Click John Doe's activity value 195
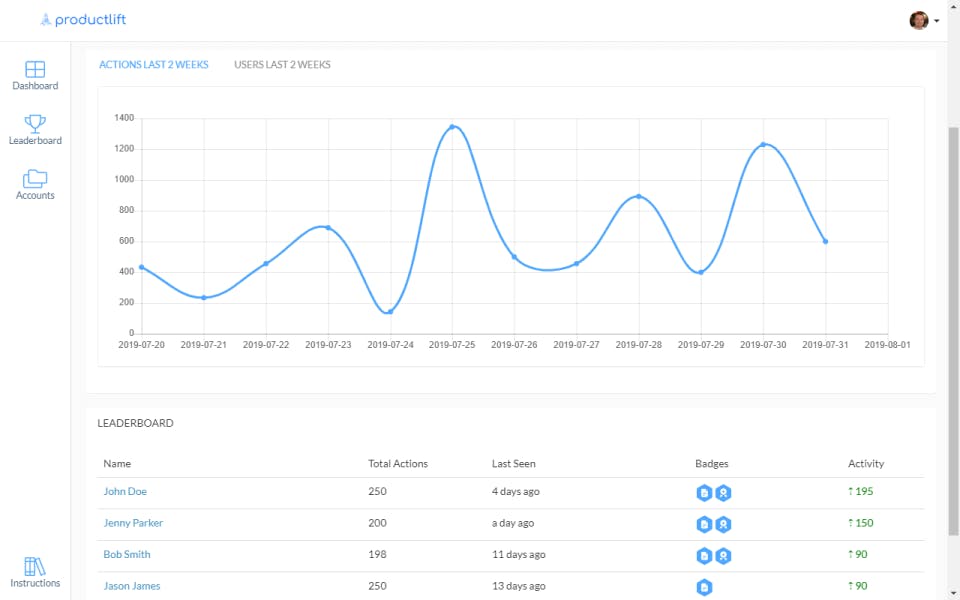 (x=861, y=491)
